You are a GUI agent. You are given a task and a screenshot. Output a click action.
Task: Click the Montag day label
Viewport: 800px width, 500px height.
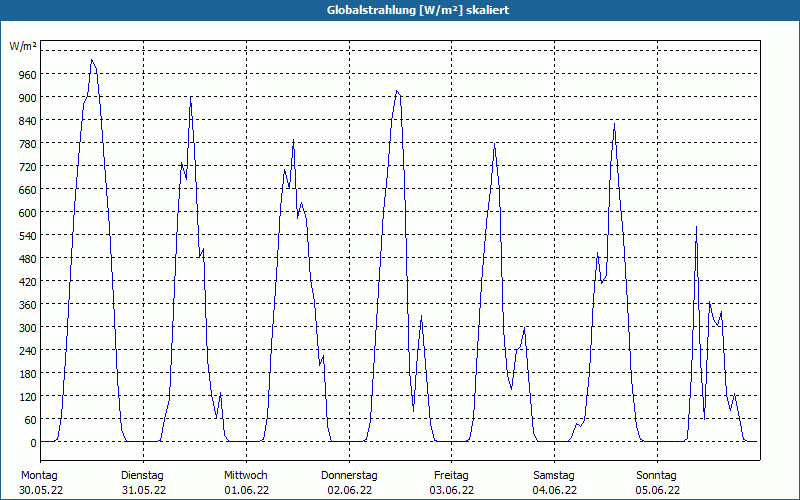39,476
